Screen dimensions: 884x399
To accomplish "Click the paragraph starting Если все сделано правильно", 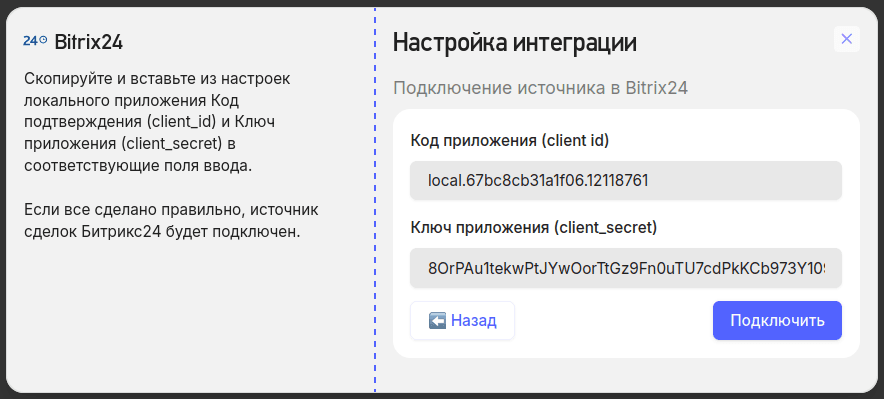I will click(171, 221).
